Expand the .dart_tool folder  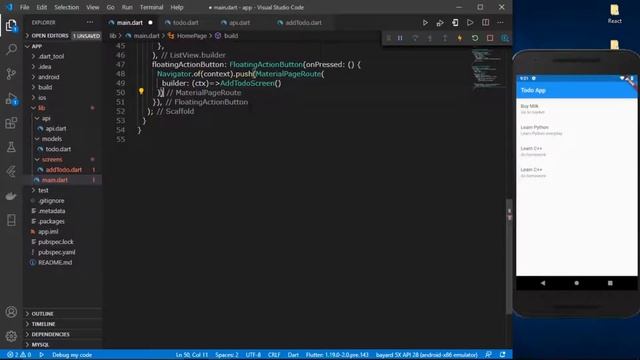click(62, 56)
